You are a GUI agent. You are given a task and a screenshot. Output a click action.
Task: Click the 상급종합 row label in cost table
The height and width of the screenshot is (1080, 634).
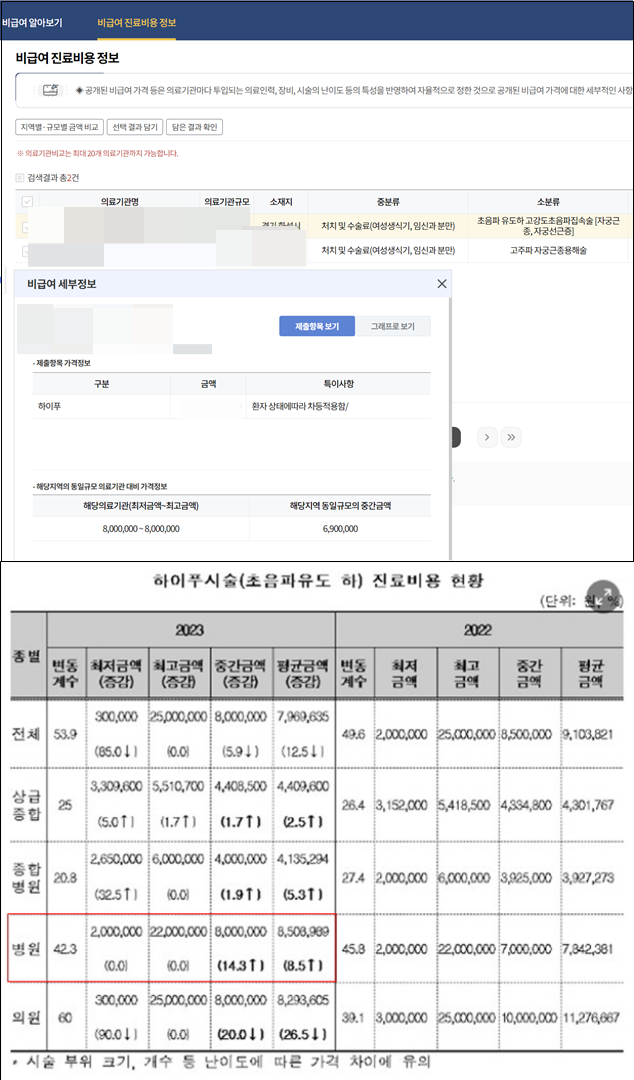[x=26, y=804]
